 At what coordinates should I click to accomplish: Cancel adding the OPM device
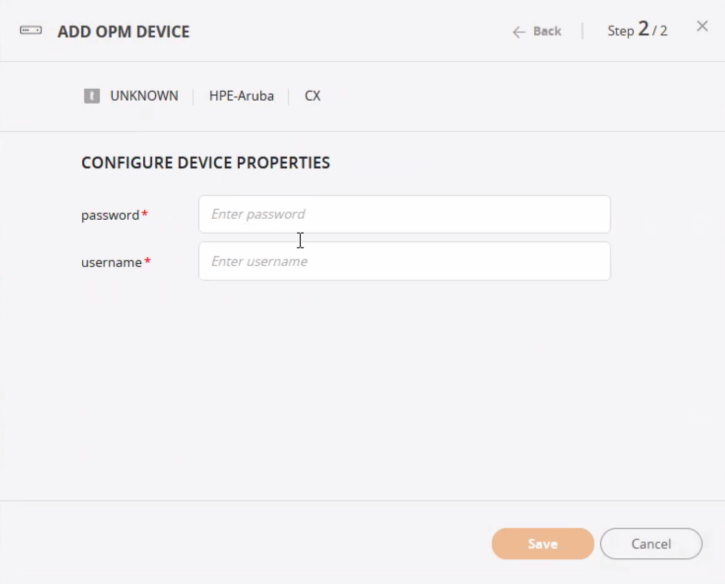pyautogui.click(x=651, y=544)
